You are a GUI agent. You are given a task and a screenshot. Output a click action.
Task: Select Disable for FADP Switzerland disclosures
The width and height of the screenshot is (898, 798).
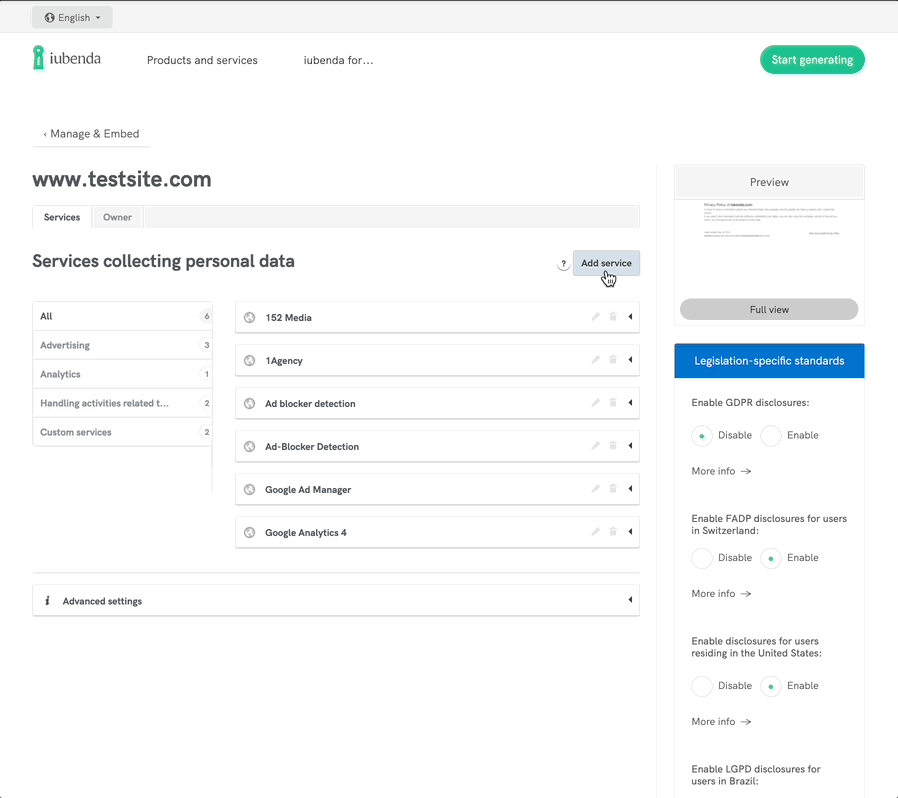point(701,557)
